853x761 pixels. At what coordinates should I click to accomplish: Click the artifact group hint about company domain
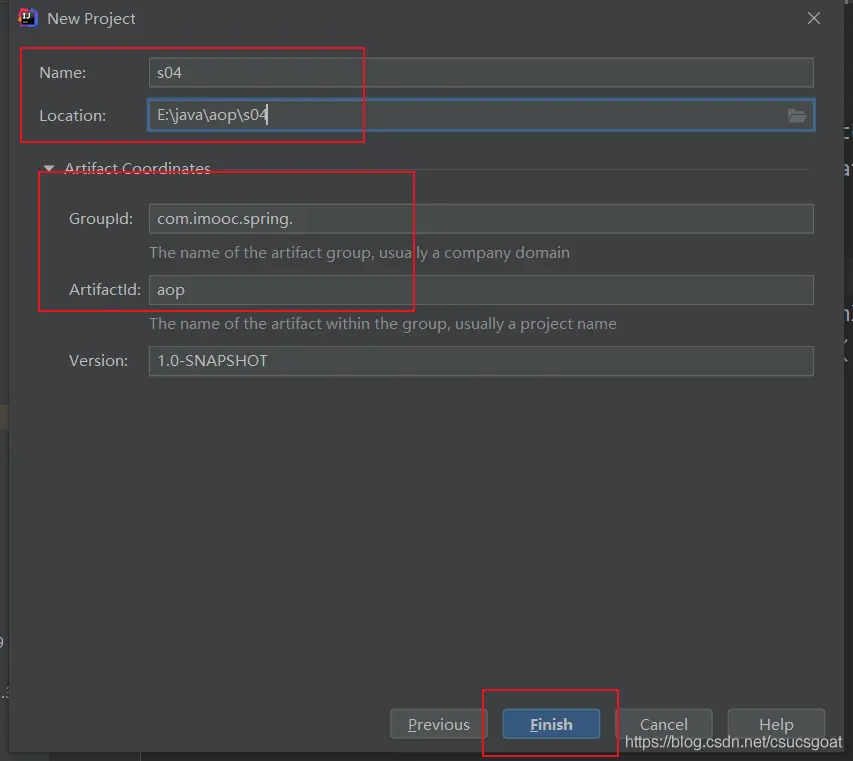359,253
